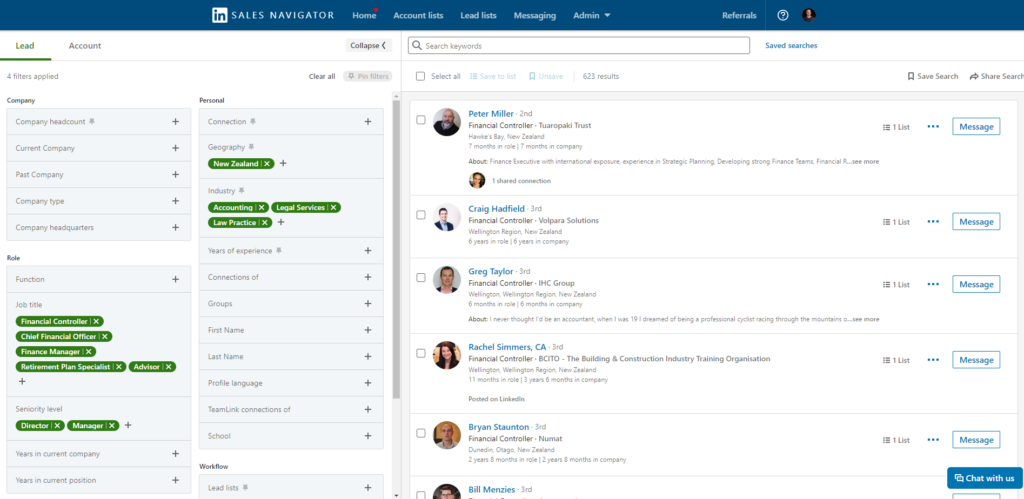Remove the Chief Financial Officer title filter
This screenshot has height=499, width=1024.
click(104, 336)
